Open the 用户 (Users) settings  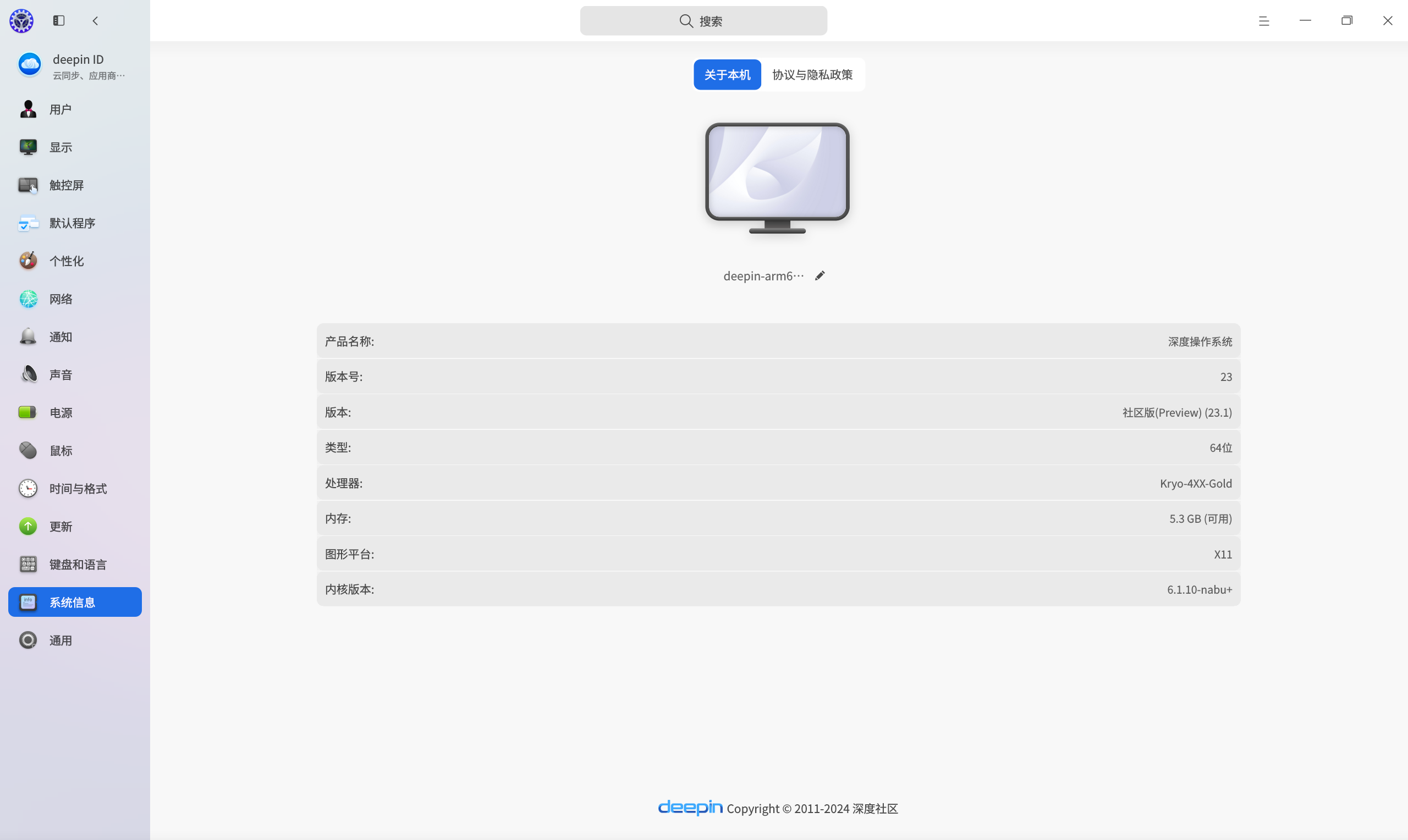click(75, 109)
